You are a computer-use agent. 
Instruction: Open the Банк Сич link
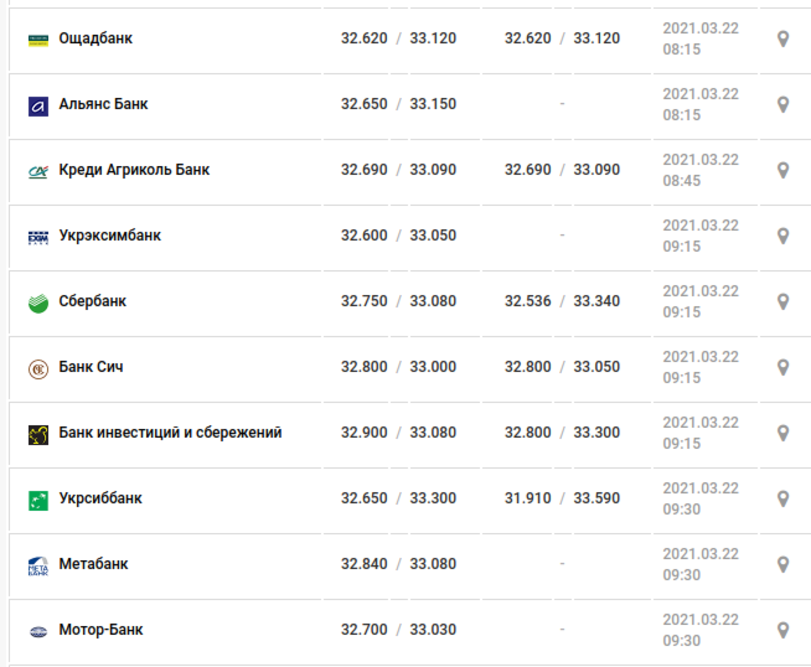pos(91,367)
